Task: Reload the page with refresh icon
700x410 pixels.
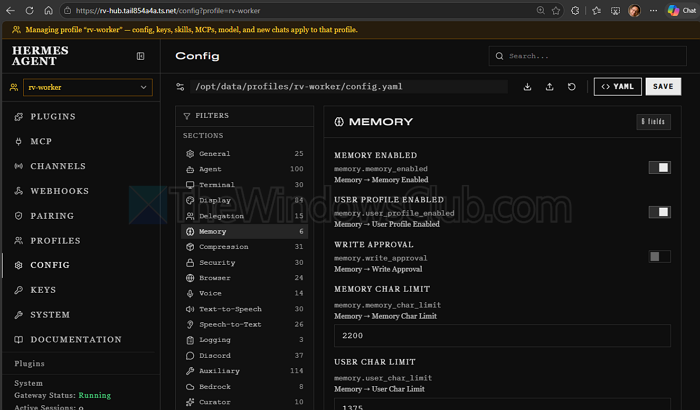Action: (x=29, y=10)
